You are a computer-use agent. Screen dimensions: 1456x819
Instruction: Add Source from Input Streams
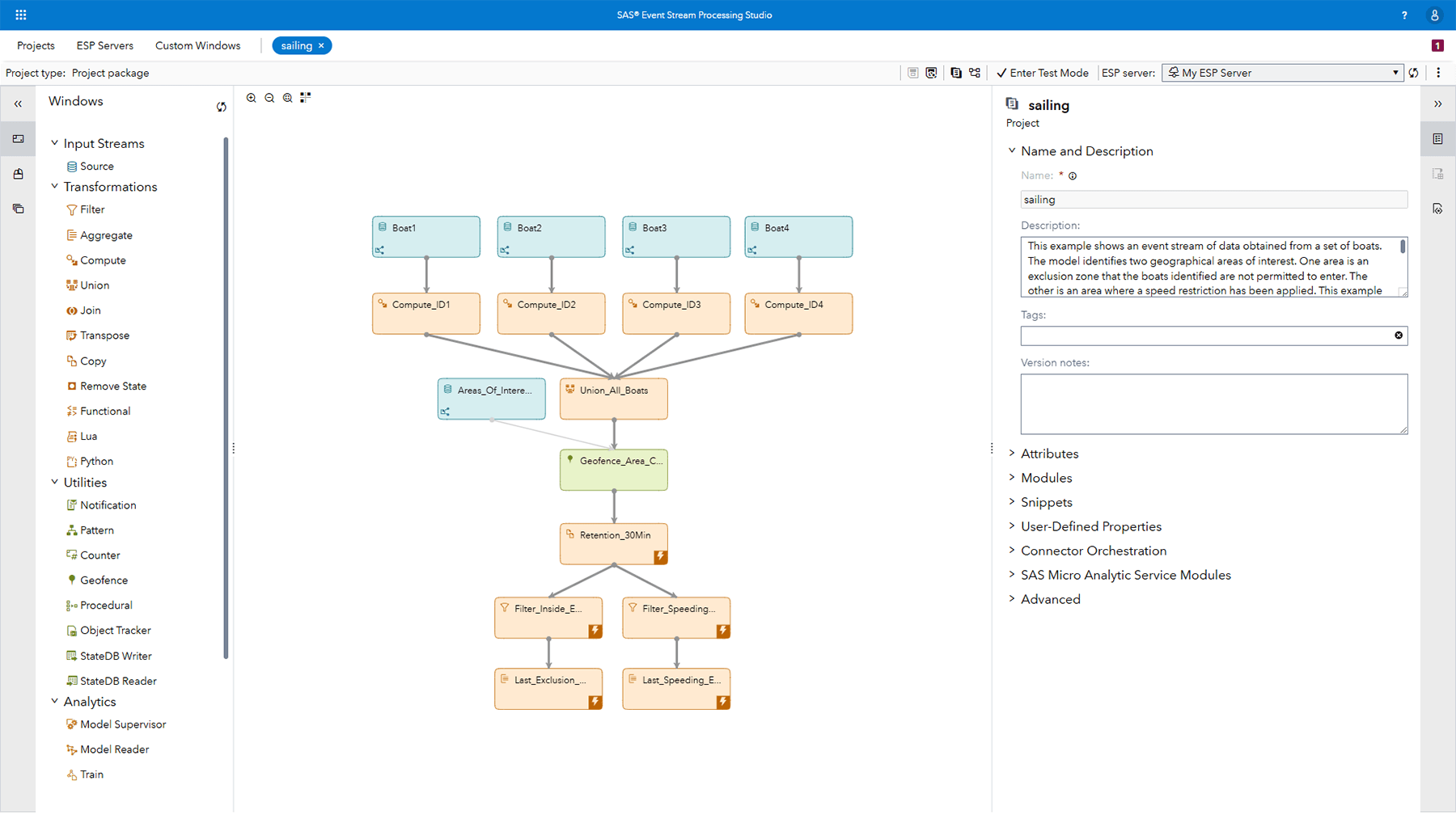point(90,167)
